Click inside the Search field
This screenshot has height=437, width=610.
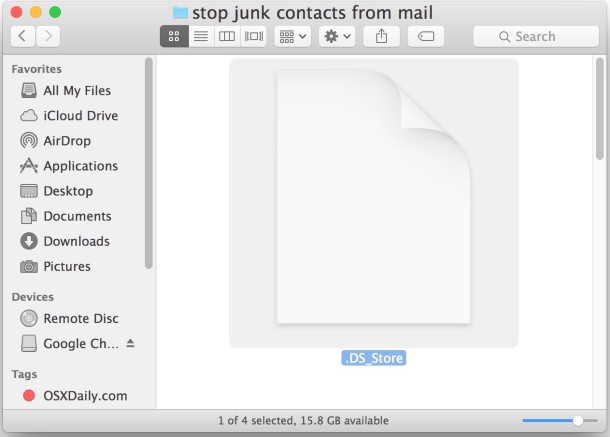point(536,36)
